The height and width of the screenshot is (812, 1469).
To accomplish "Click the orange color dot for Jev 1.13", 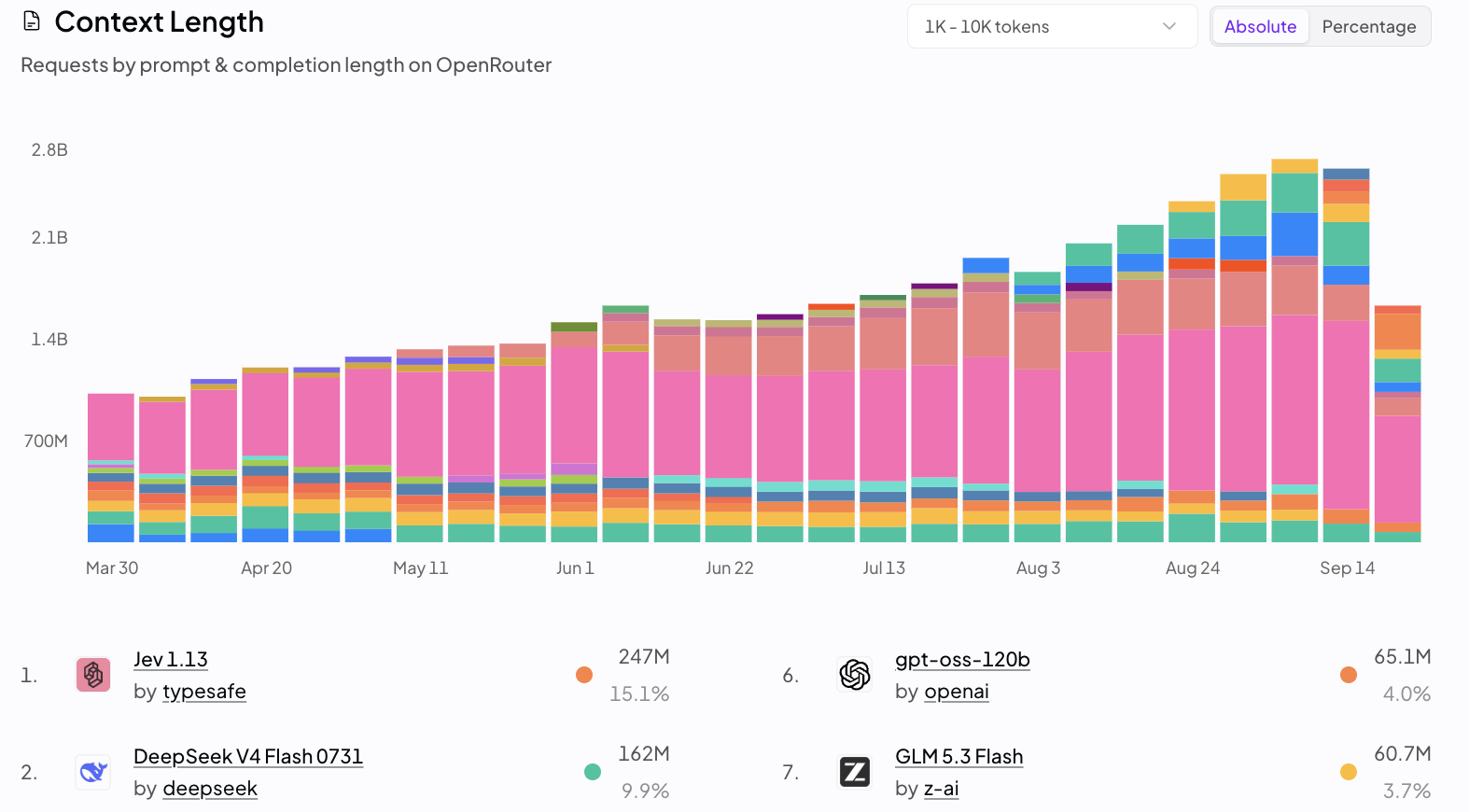I will click(x=584, y=675).
